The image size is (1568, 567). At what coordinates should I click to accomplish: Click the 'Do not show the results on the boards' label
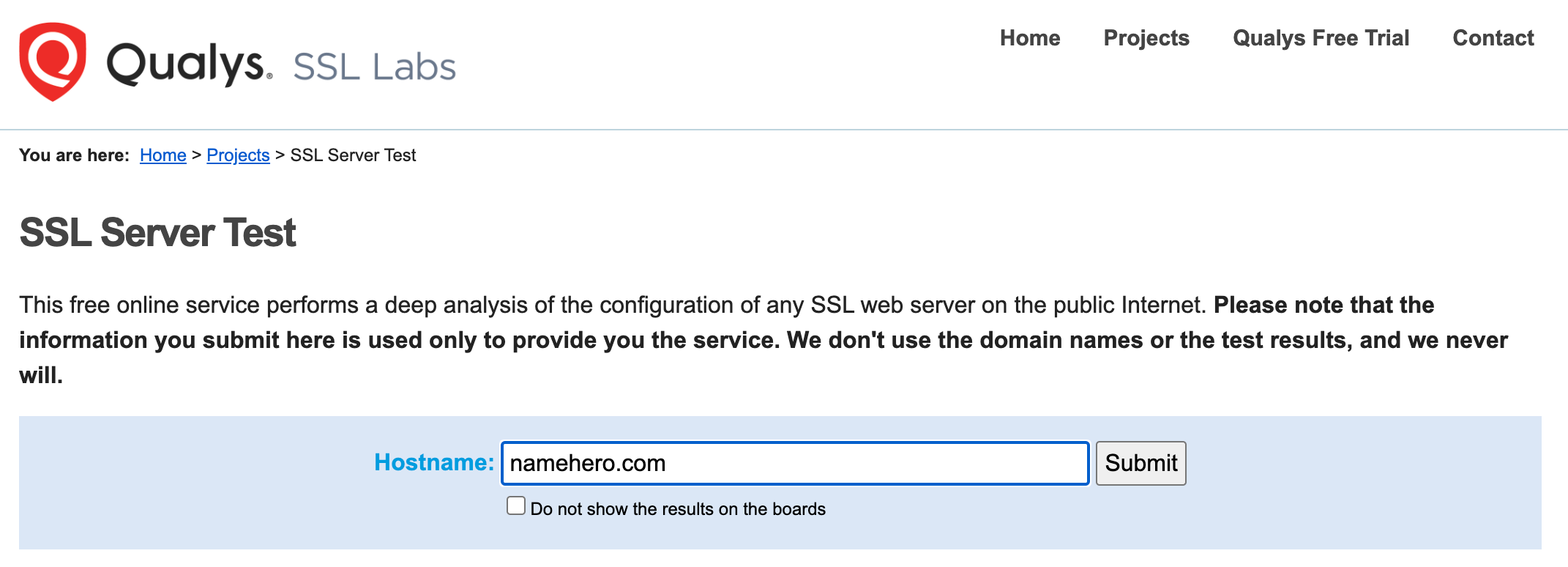[678, 509]
